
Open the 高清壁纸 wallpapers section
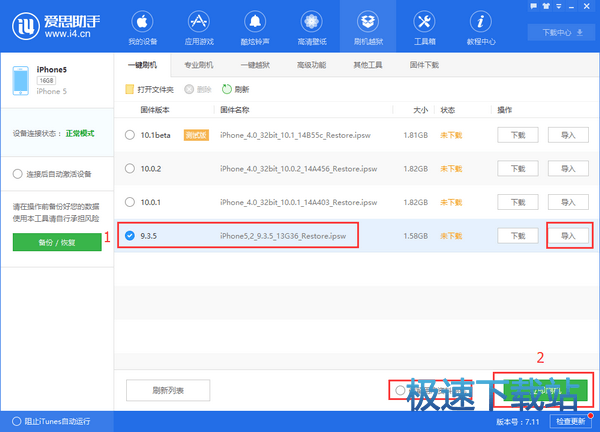click(311, 28)
